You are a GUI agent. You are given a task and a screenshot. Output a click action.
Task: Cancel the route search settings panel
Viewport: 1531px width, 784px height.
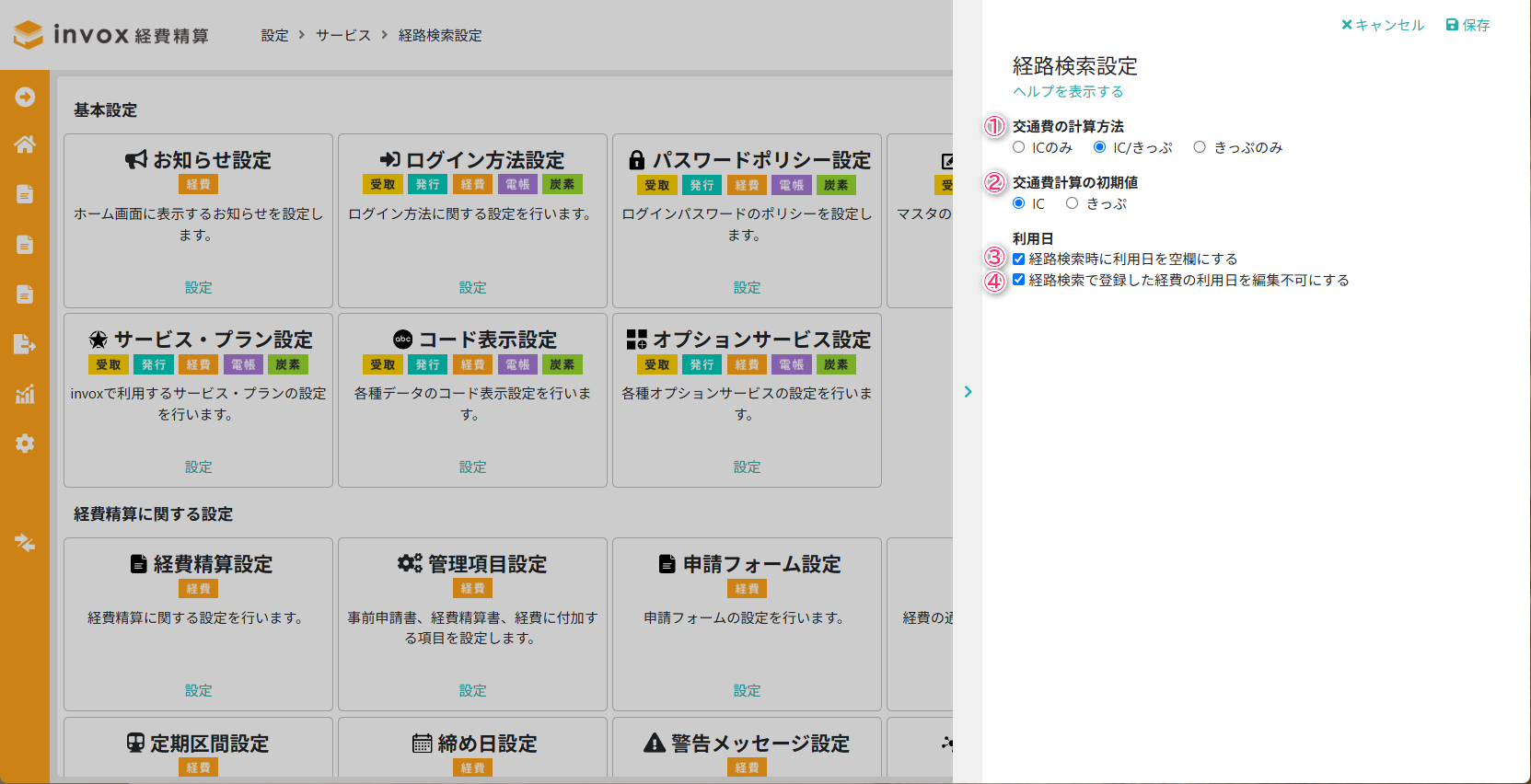tap(1383, 25)
